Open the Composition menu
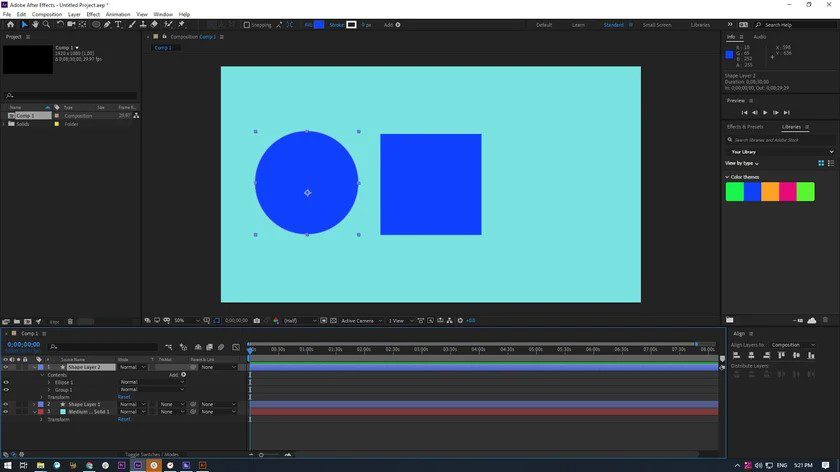This screenshot has width=840, height=472. (47, 14)
